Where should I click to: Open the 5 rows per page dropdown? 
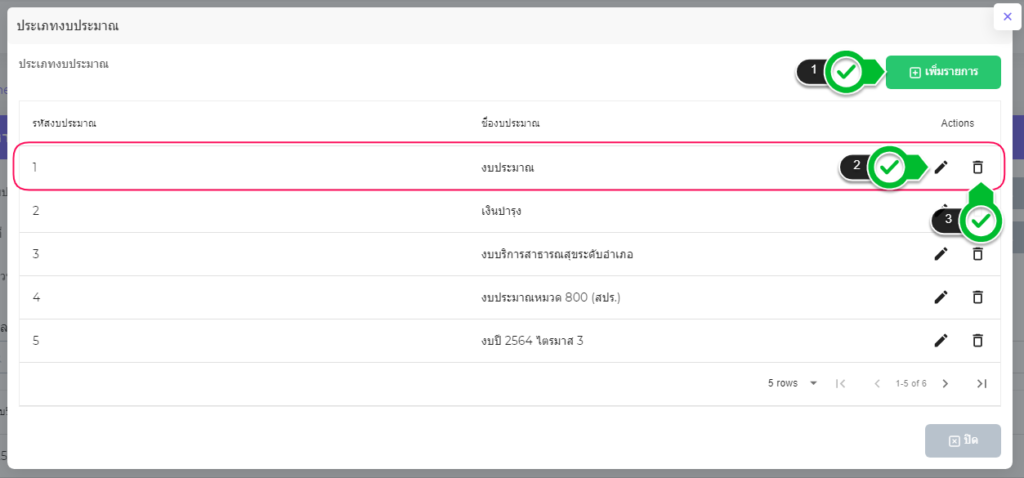tap(793, 383)
